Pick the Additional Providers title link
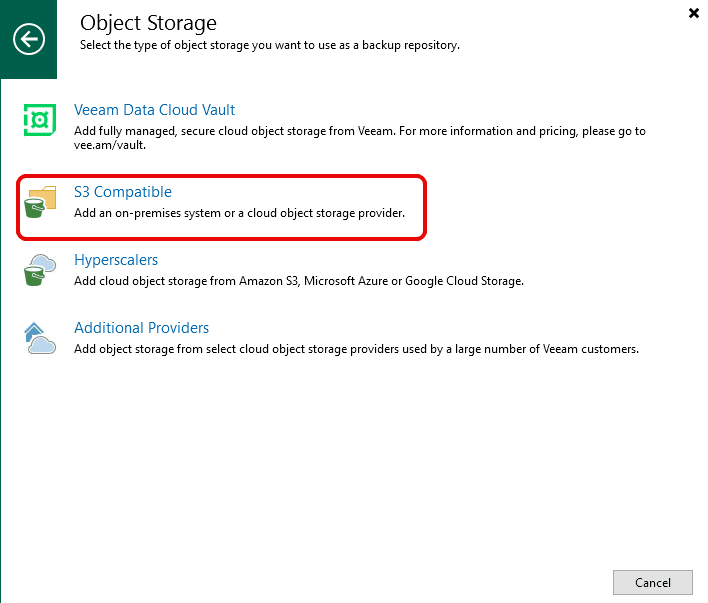708x603 pixels. [x=141, y=328]
